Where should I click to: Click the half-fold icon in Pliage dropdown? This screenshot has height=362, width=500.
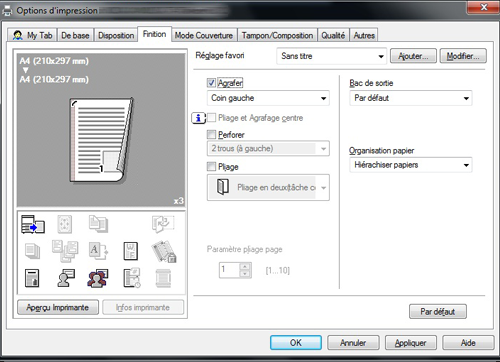pyautogui.click(x=223, y=187)
